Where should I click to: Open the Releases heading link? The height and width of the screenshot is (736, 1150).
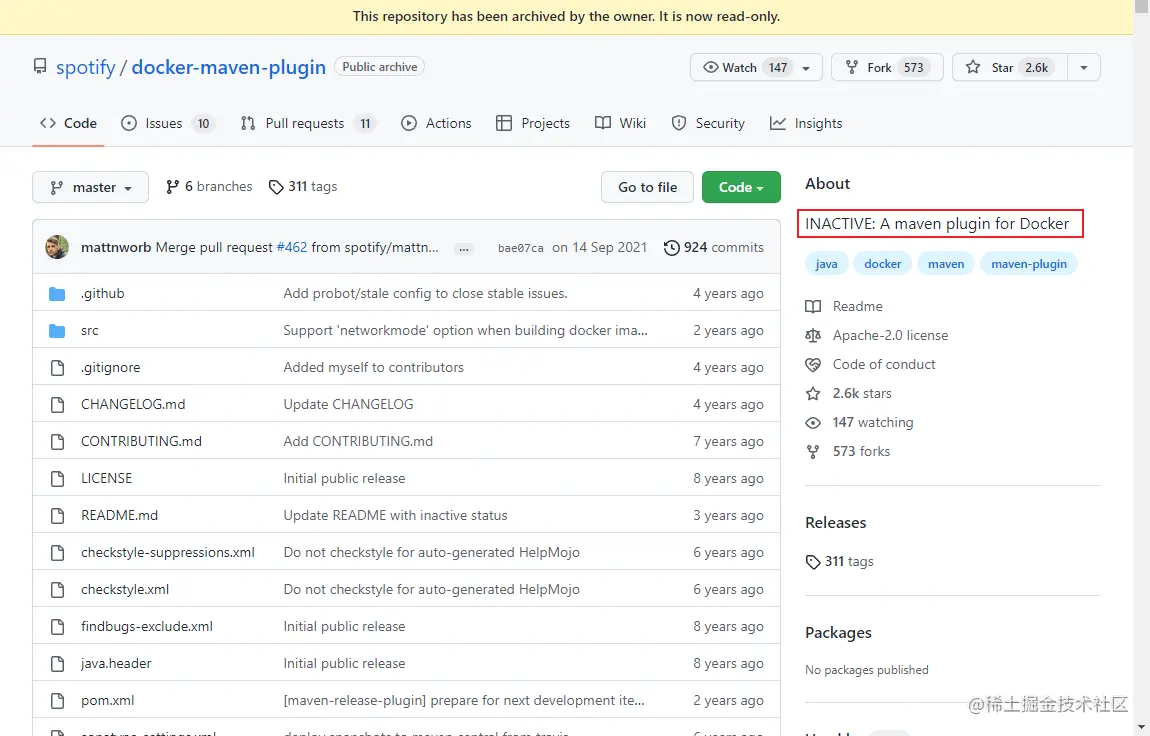point(835,523)
